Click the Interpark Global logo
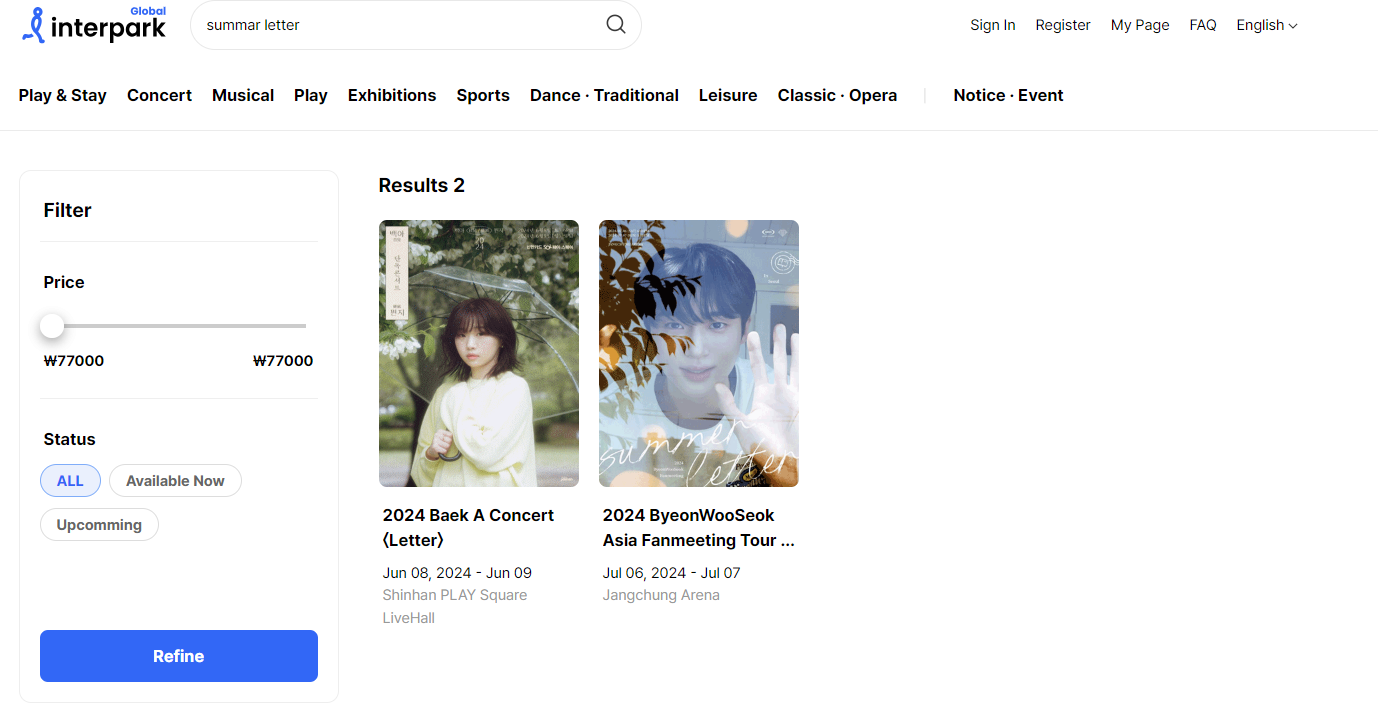 [94, 25]
